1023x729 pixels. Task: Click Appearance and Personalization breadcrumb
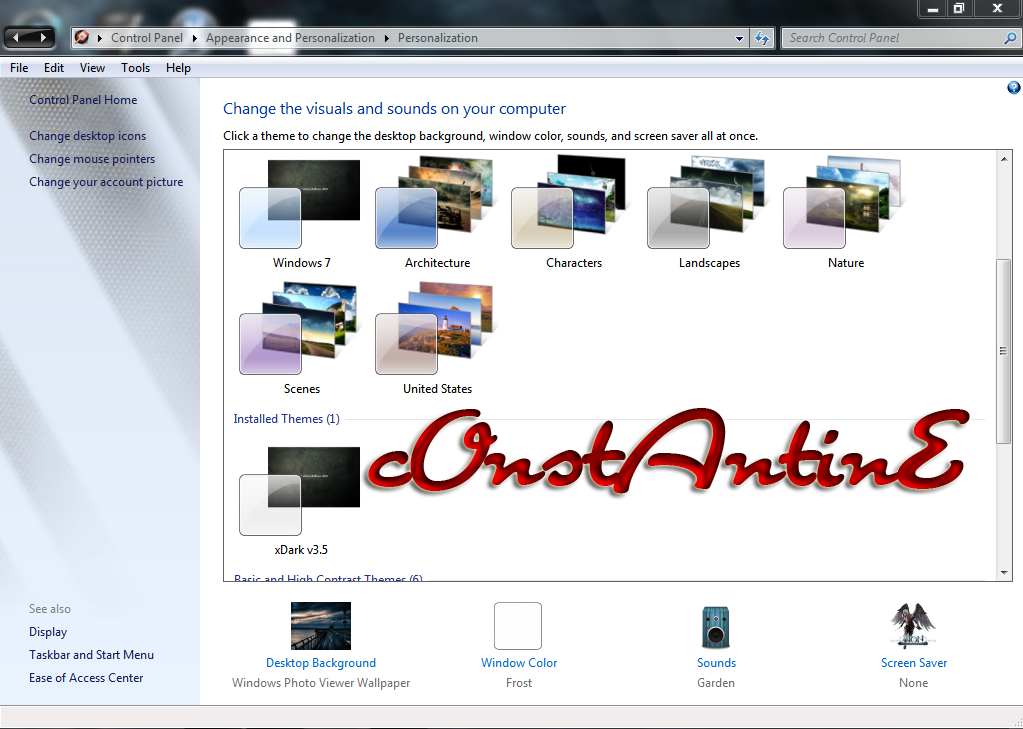(x=290, y=38)
